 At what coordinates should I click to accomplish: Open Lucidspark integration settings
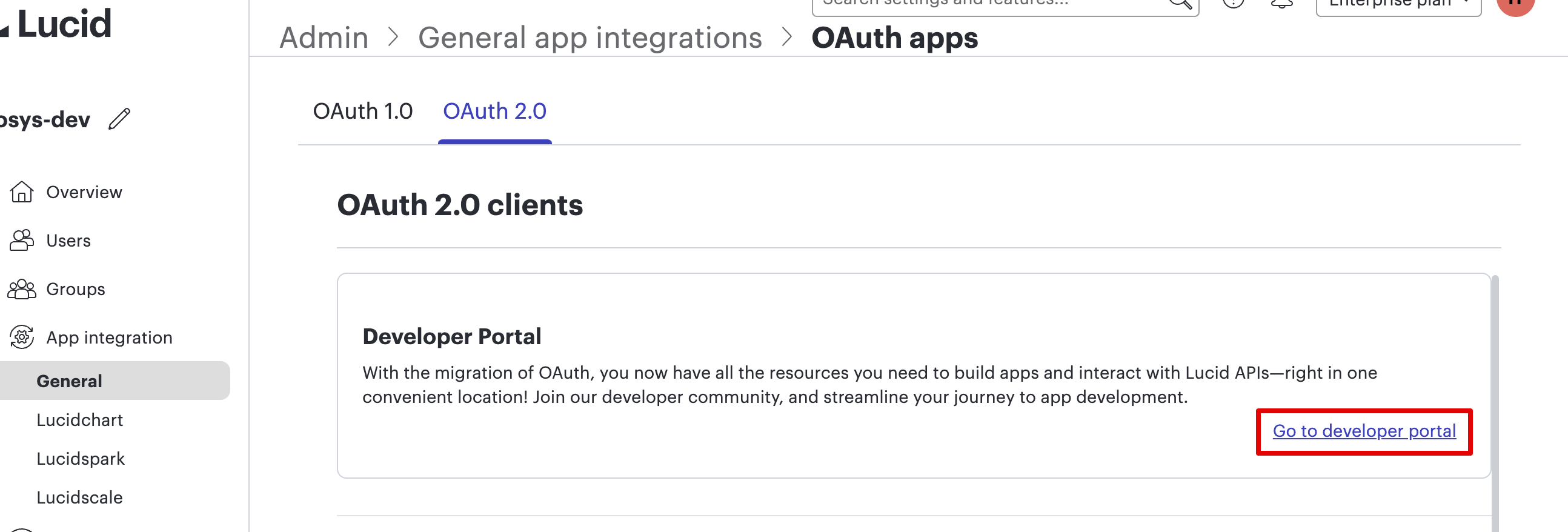coord(81,459)
